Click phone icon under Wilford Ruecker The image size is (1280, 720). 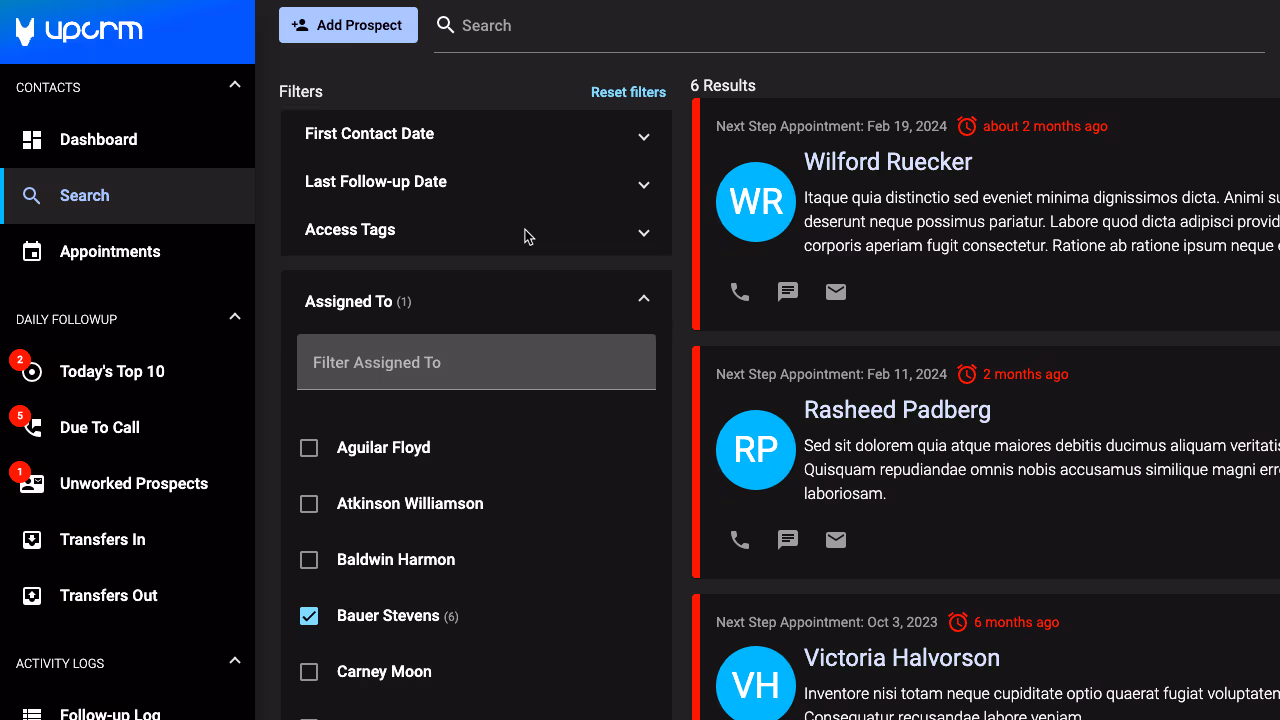pos(740,292)
